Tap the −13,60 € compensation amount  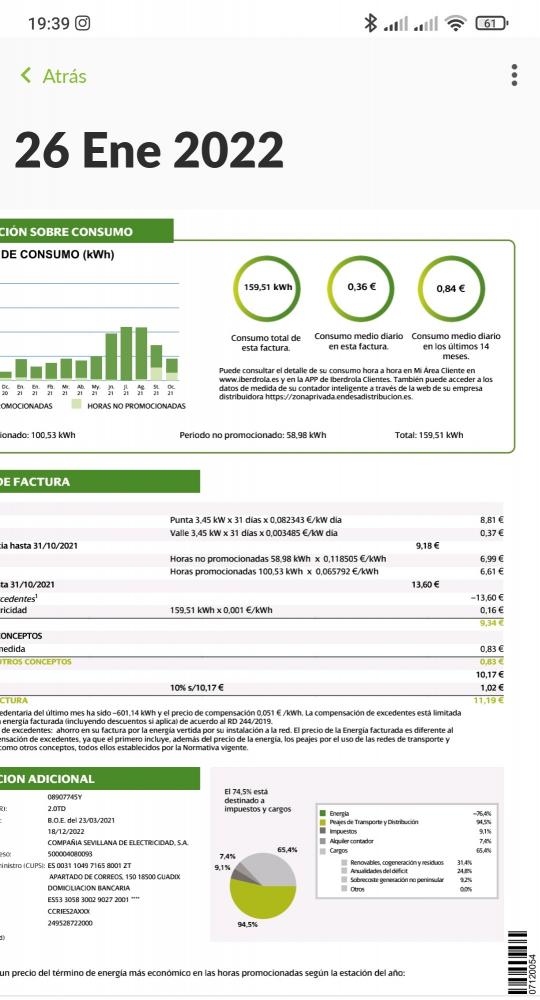point(486,598)
